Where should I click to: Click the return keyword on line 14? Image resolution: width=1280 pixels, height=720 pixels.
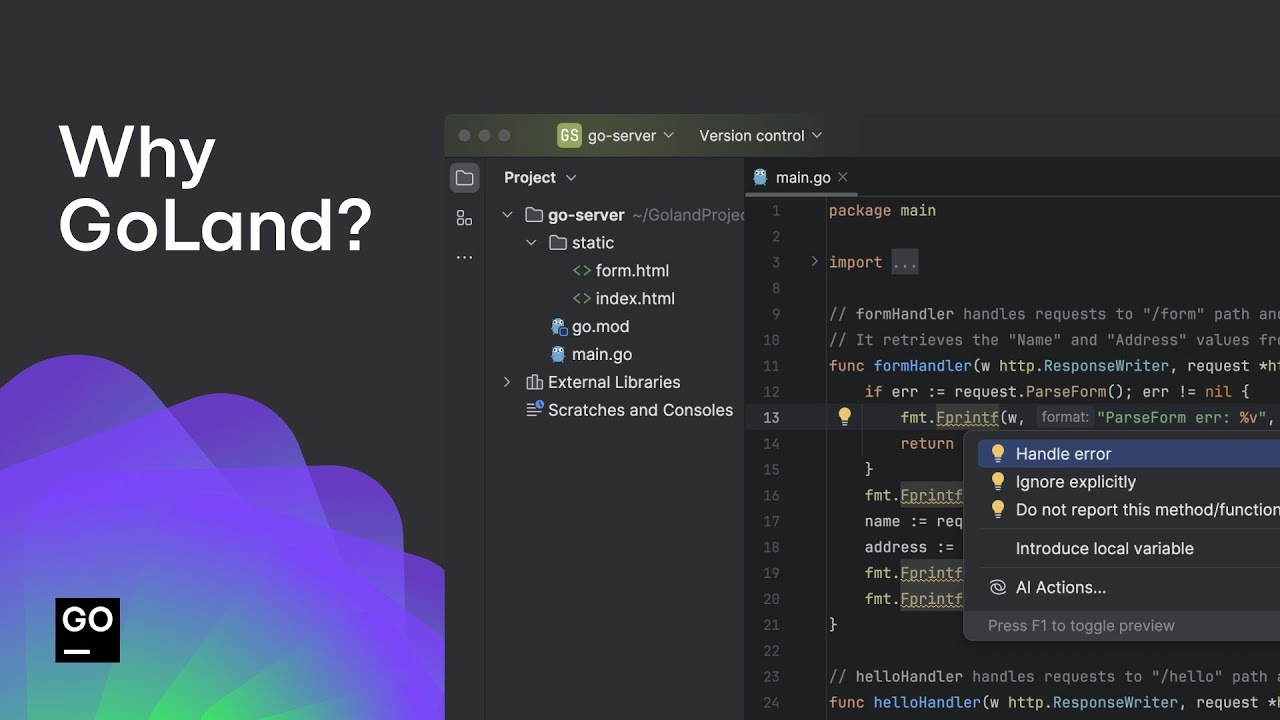pyautogui.click(x=927, y=444)
